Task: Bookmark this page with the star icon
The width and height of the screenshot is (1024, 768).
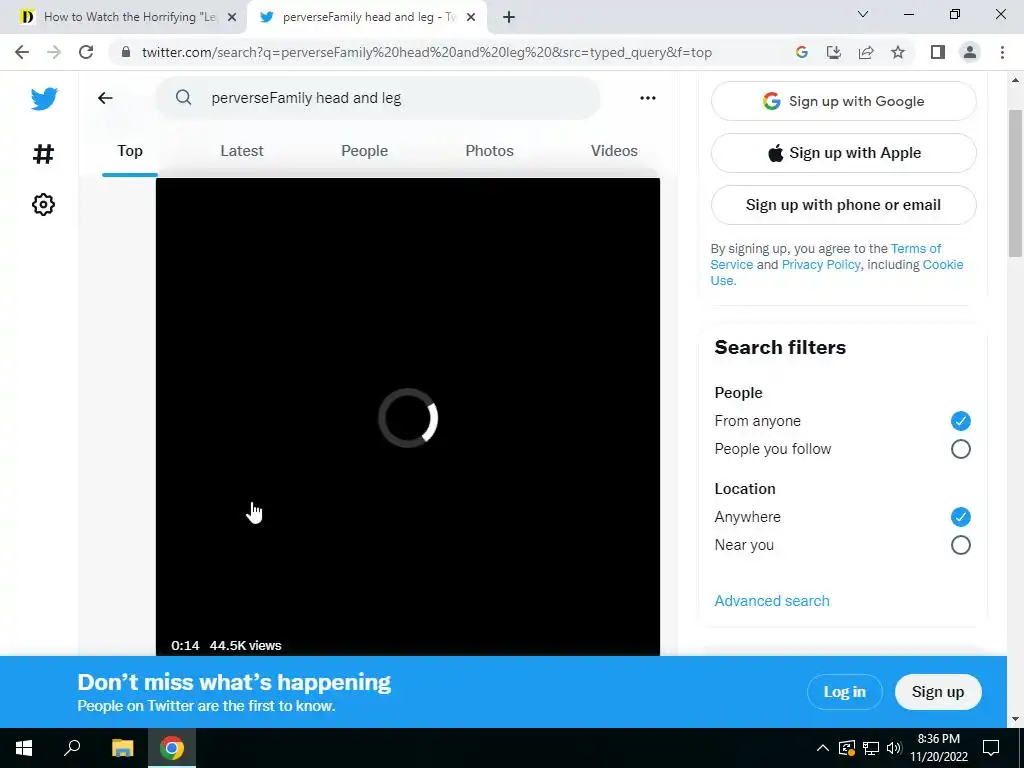Action: (x=898, y=52)
